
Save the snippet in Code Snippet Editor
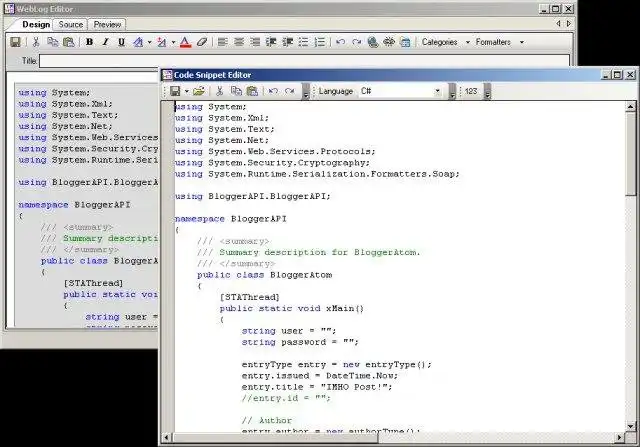175,91
